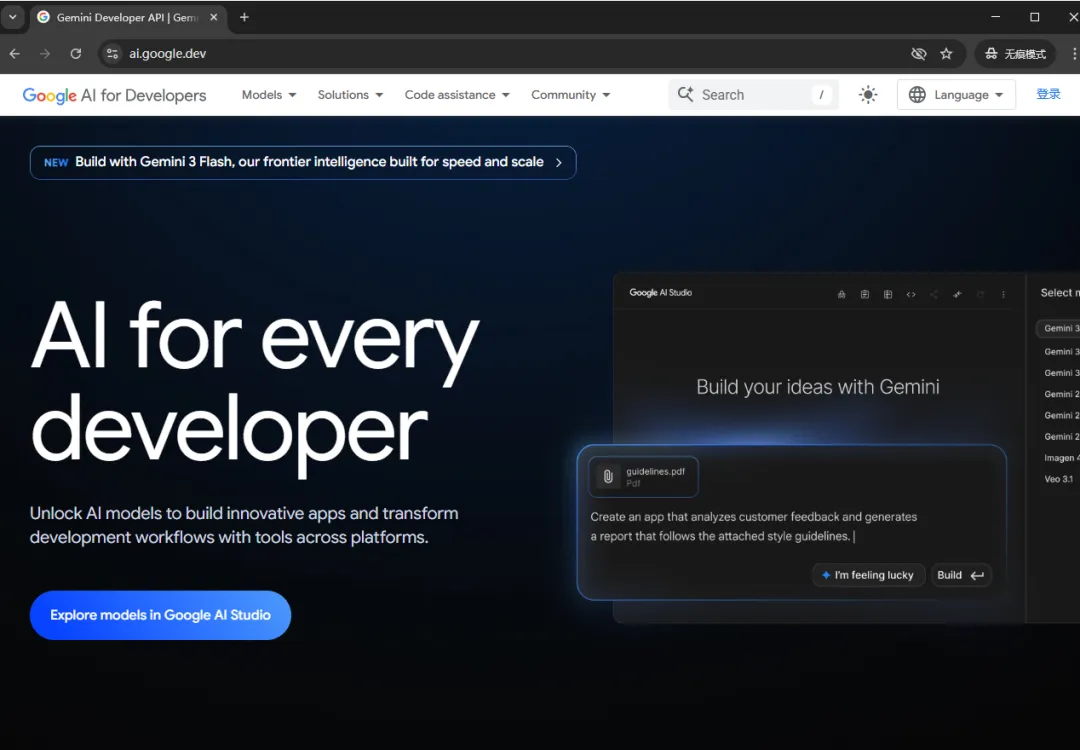The image size is (1080, 750).
Task: Click the prompt text about customer feedback
Action: (754, 526)
